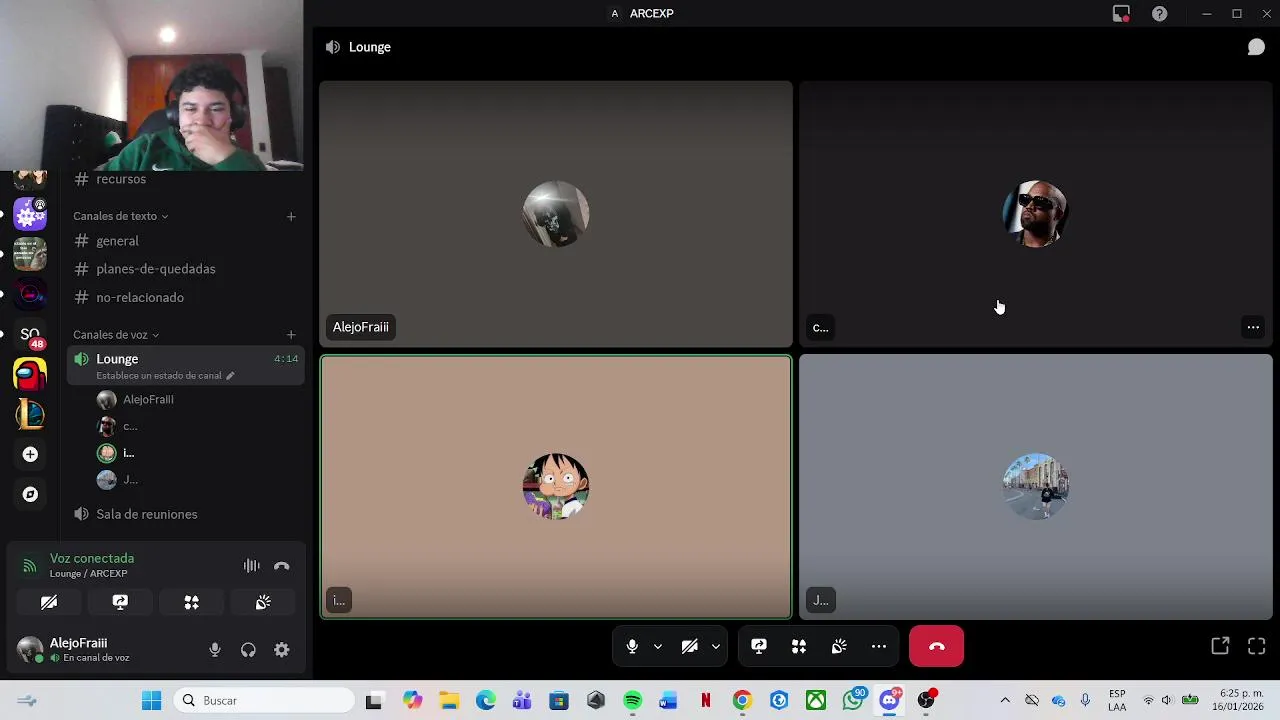Open Google Chrome from the taskbar
1280x720 pixels.
tap(742, 701)
